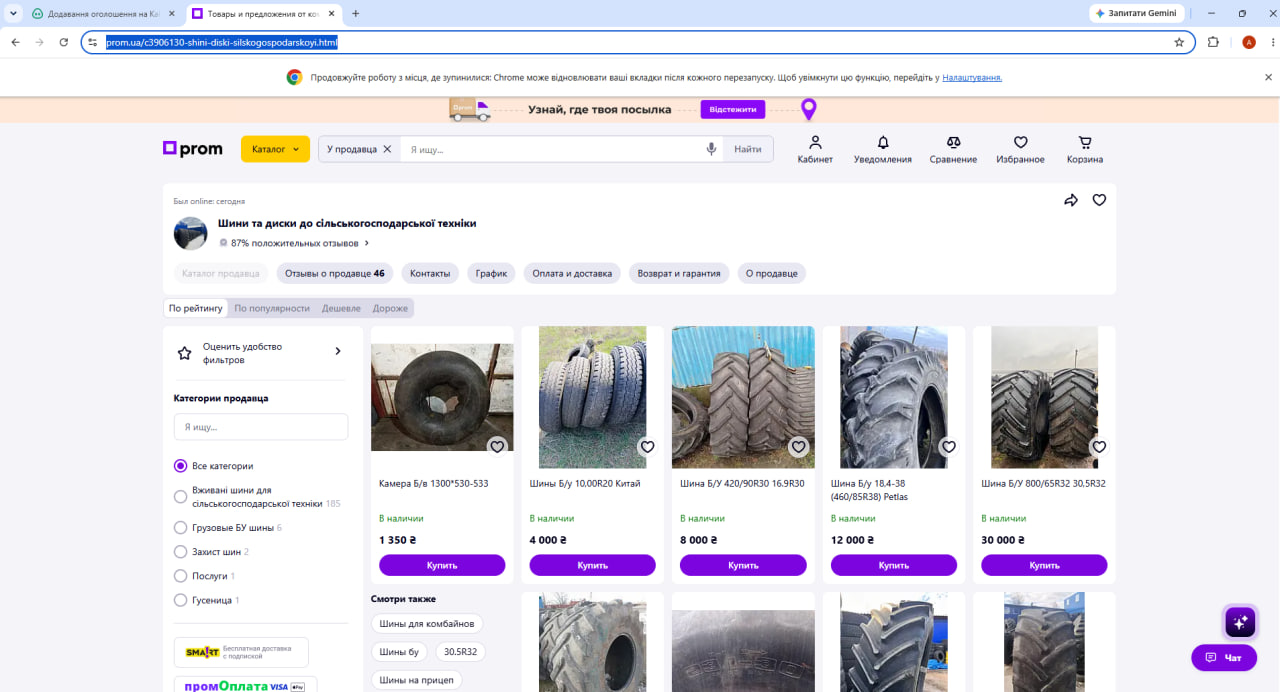Select Вживані шини для сільськогосподарської техніки category

click(181, 497)
